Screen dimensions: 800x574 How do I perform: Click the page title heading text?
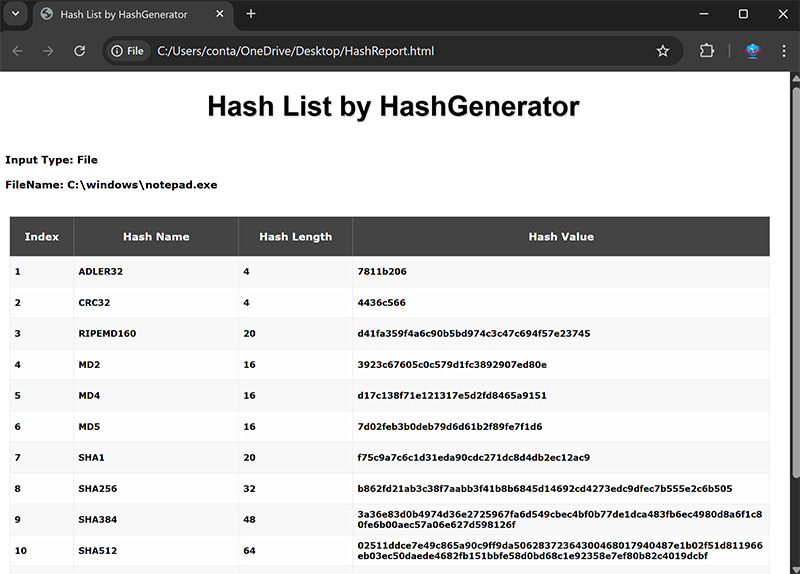(393, 106)
